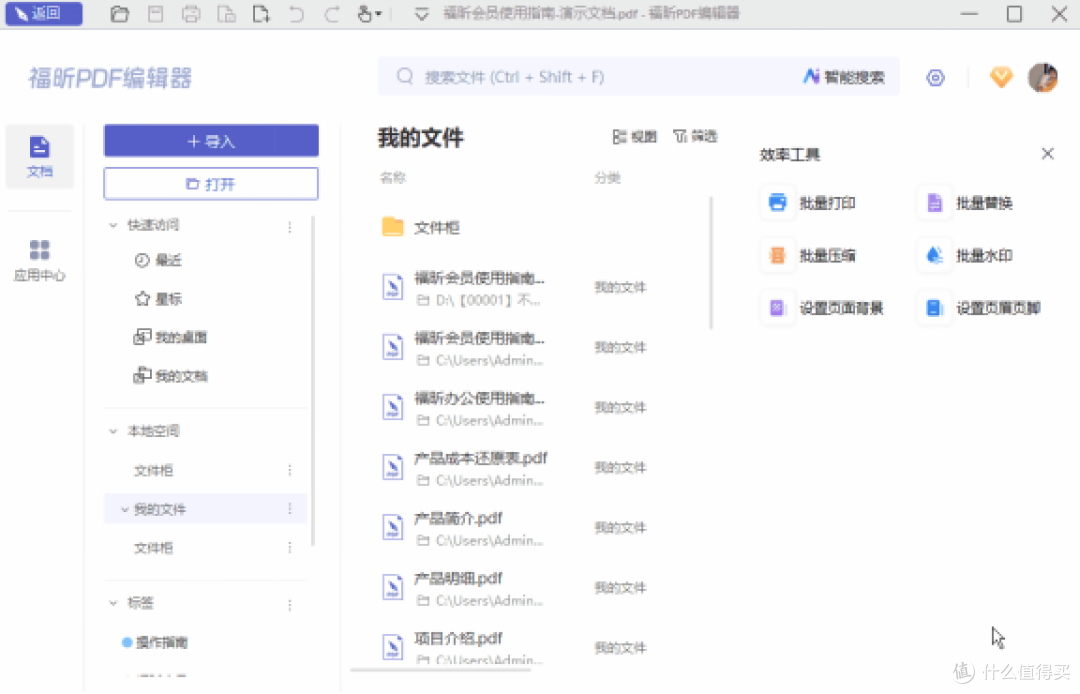
Task: Open the user avatar profile
Action: tap(1043, 77)
